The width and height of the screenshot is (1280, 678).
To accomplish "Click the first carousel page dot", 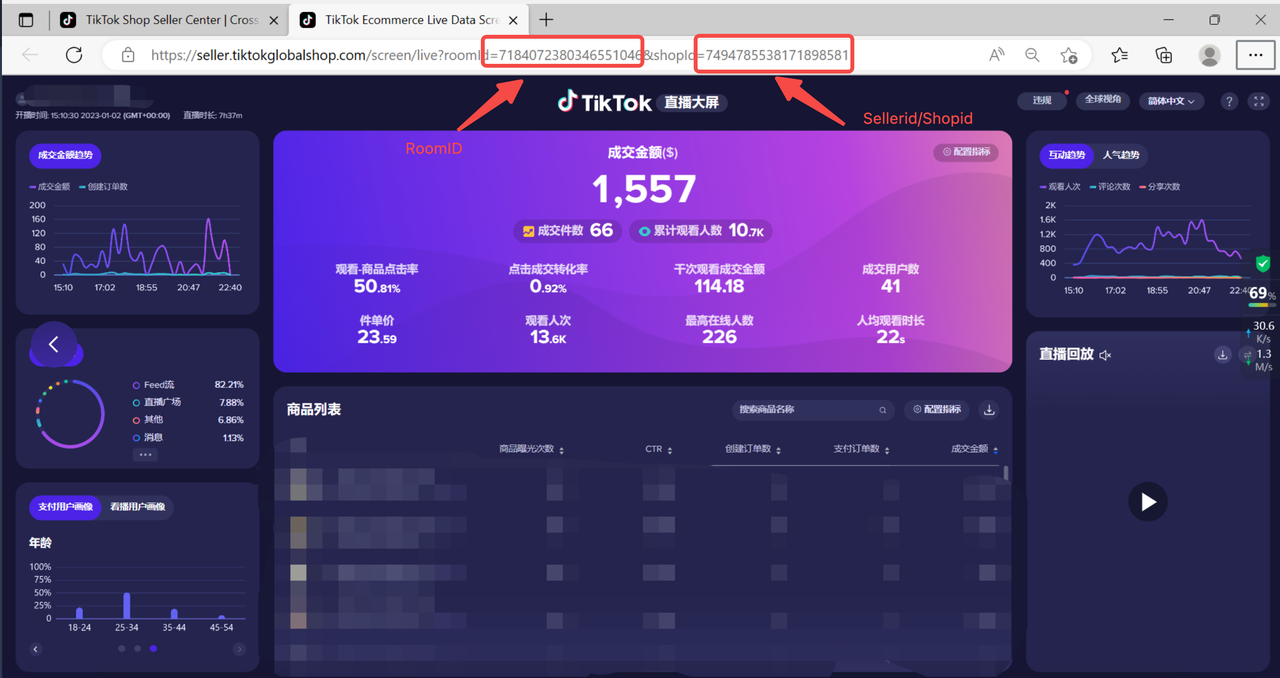I will click(122, 649).
